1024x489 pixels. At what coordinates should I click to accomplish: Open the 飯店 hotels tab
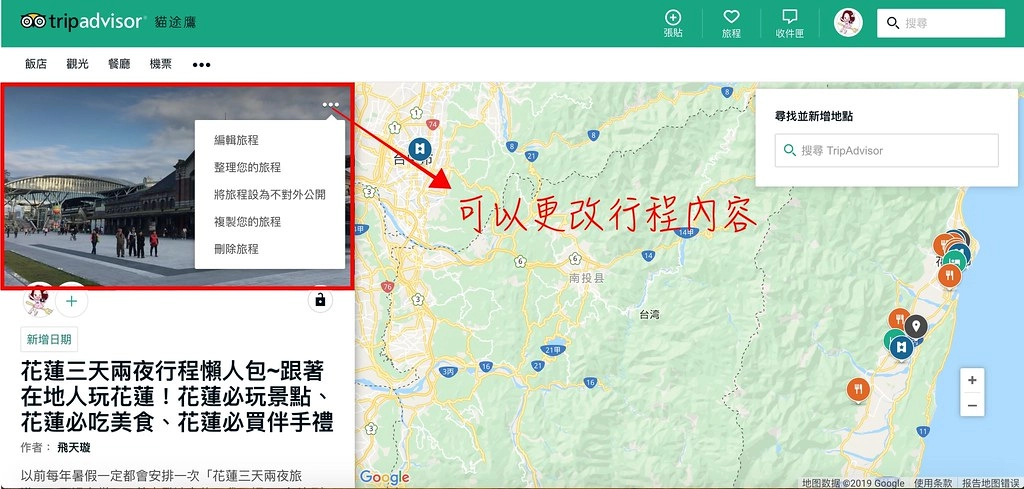pyautogui.click(x=36, y=64)
